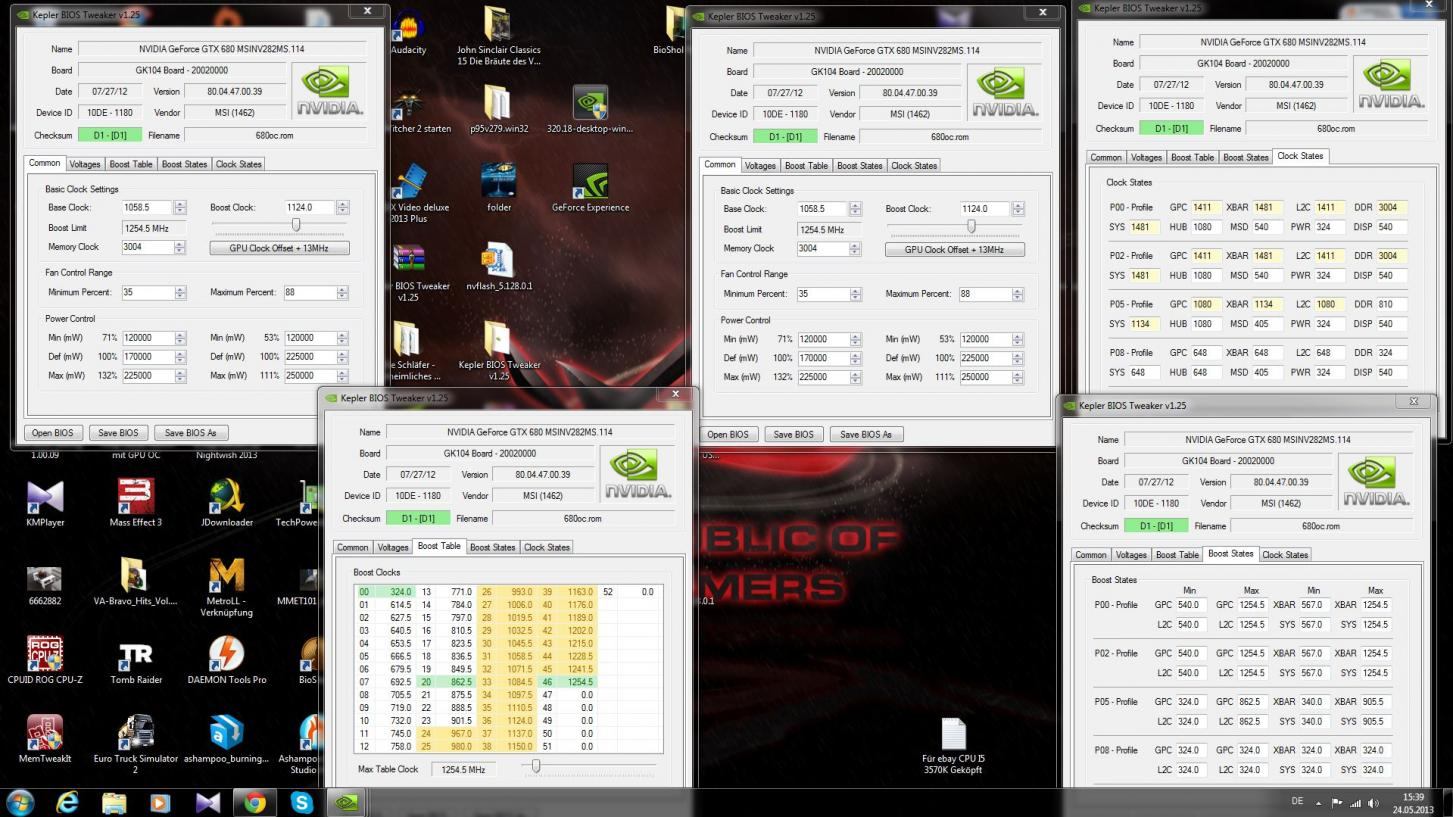The image size is (1453, 817).
Task: Open Clock States tab in top-middle window
Action: point(913,166)
